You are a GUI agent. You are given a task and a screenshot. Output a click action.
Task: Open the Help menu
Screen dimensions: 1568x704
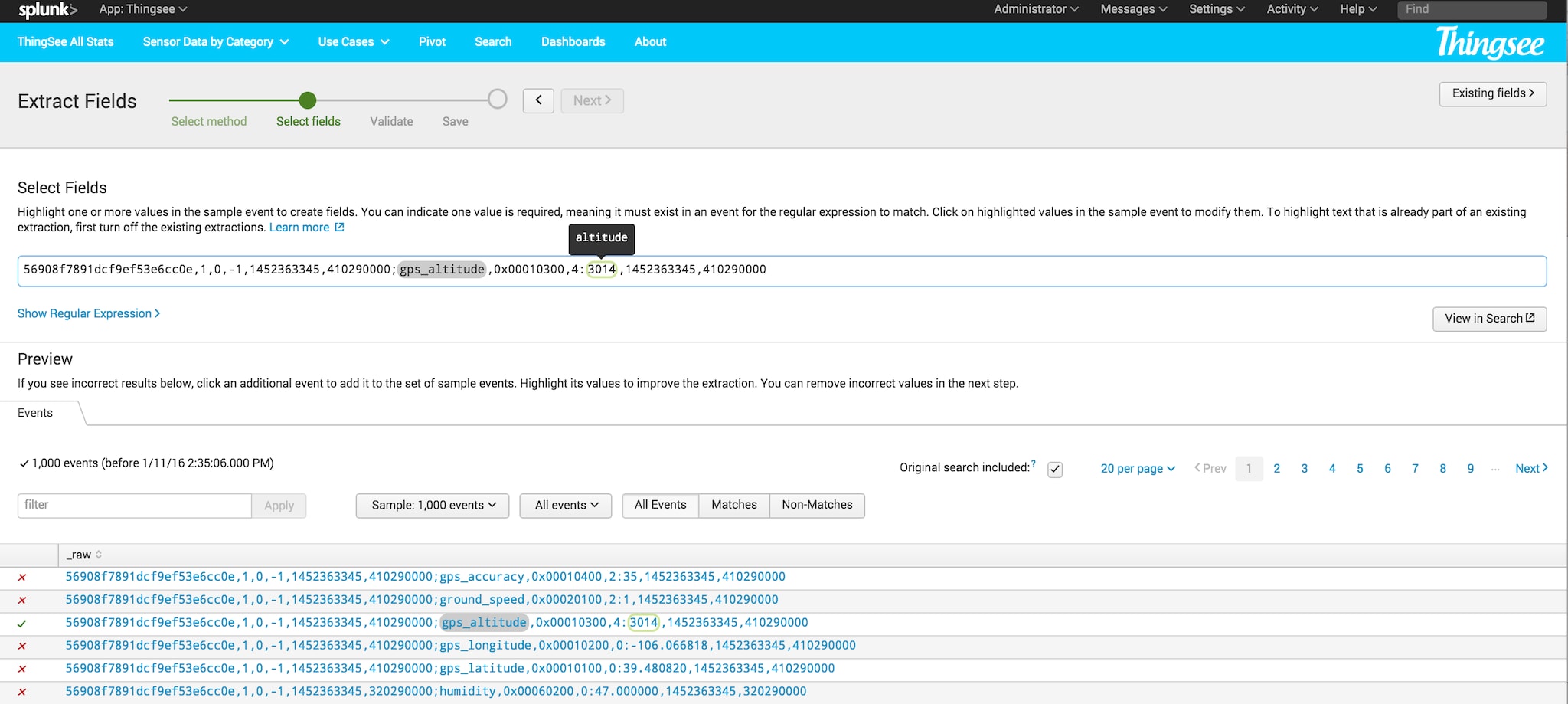pyautogui.click(x=1358, y=9)
